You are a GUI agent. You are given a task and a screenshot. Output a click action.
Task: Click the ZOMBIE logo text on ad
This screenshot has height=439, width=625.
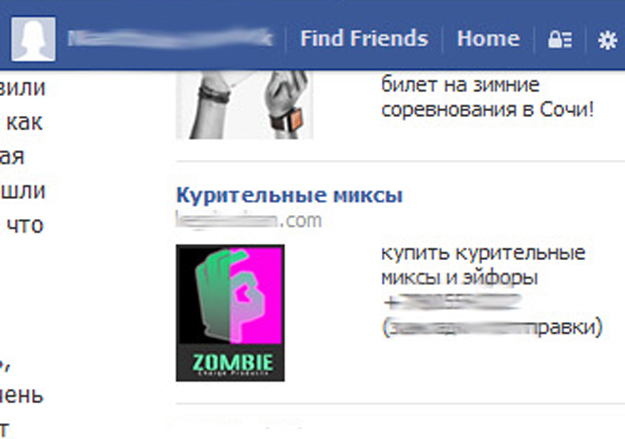(x=233, y=363)
